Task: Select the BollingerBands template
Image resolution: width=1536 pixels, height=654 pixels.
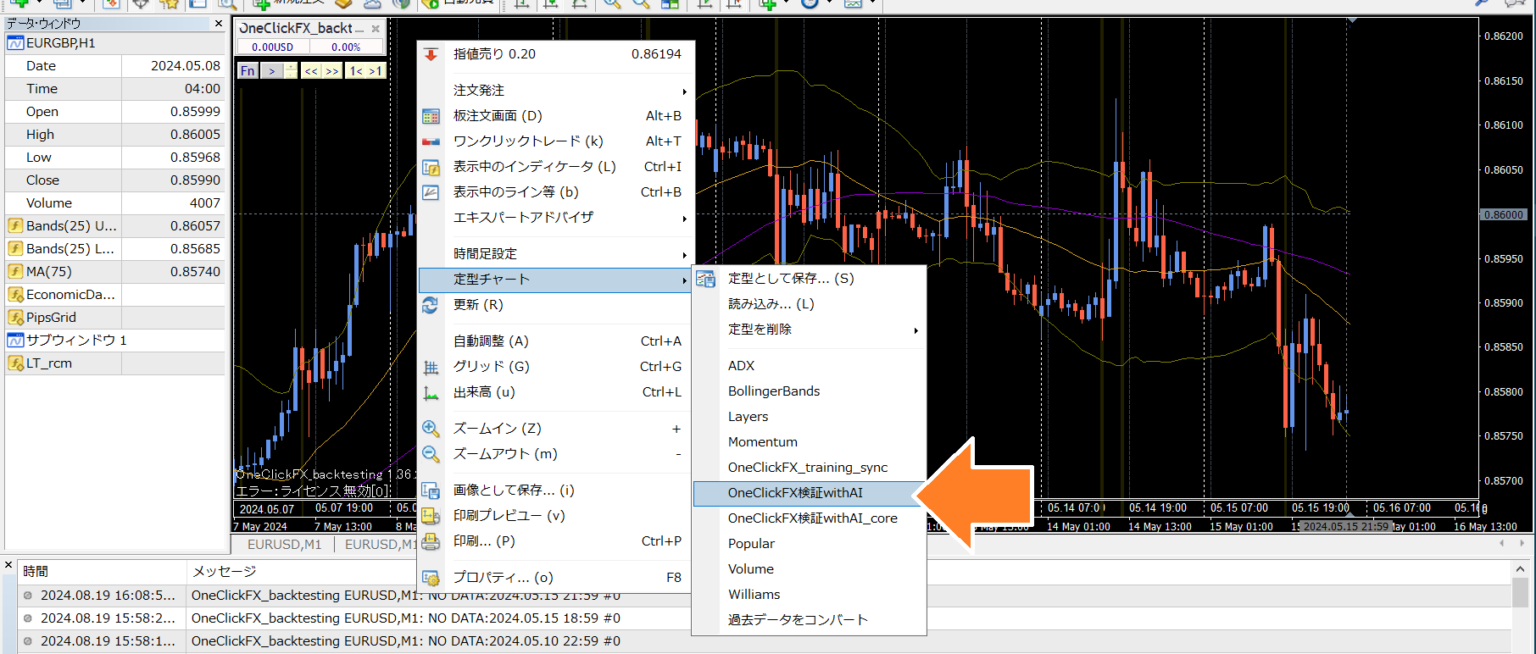Action: [773, 391]
